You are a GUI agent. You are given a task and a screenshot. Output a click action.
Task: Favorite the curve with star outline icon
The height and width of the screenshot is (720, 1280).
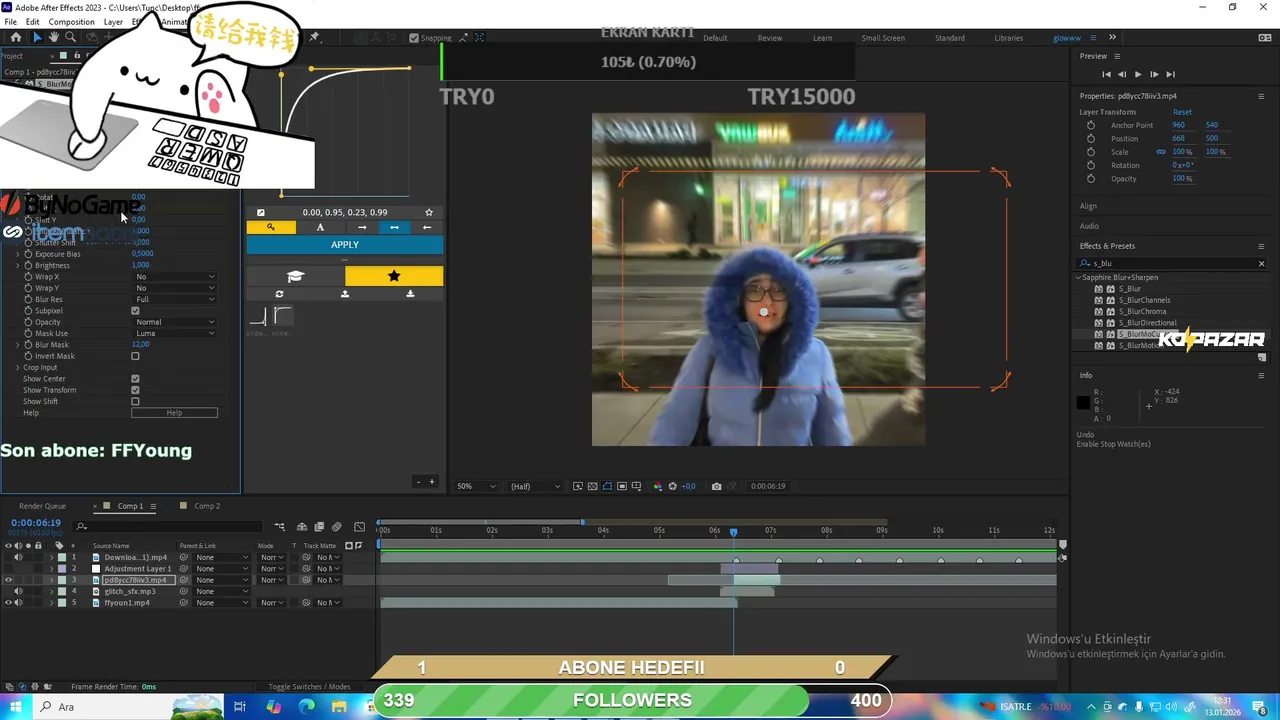[429, 212]
